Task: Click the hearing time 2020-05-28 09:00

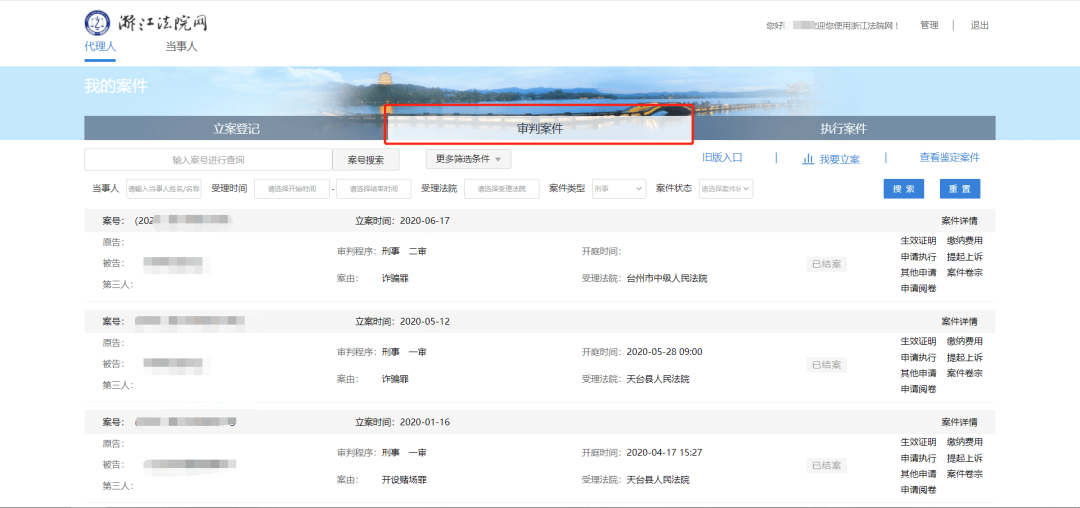Action: (x=665, y=352)
